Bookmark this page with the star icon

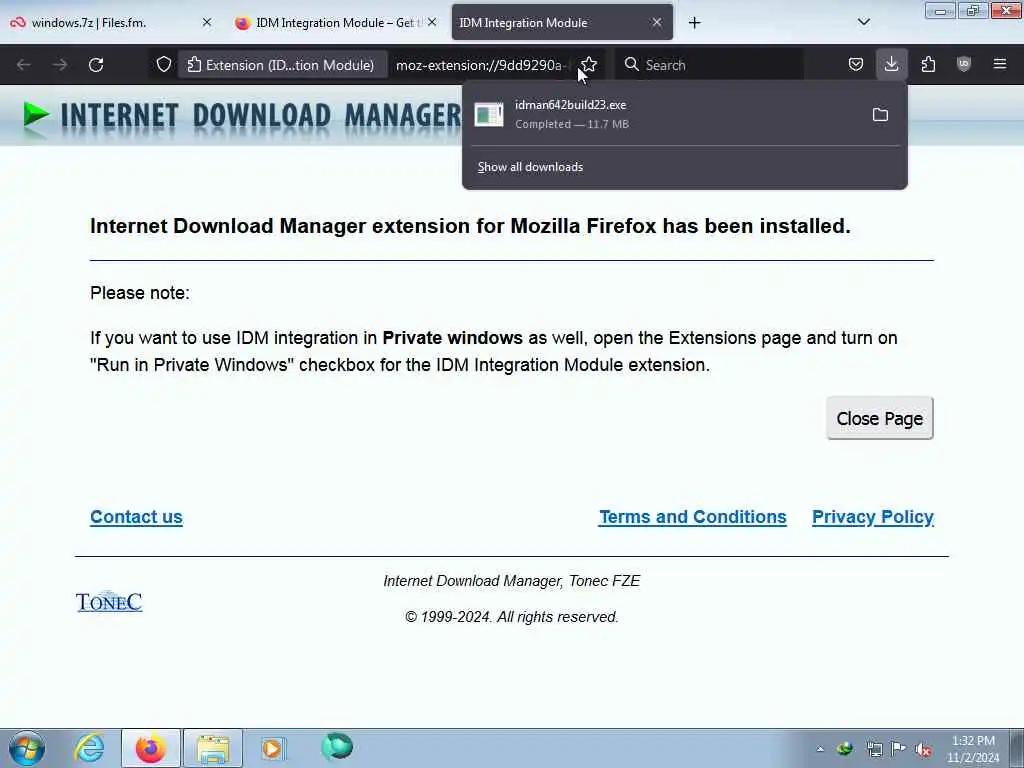pos(589,65)
